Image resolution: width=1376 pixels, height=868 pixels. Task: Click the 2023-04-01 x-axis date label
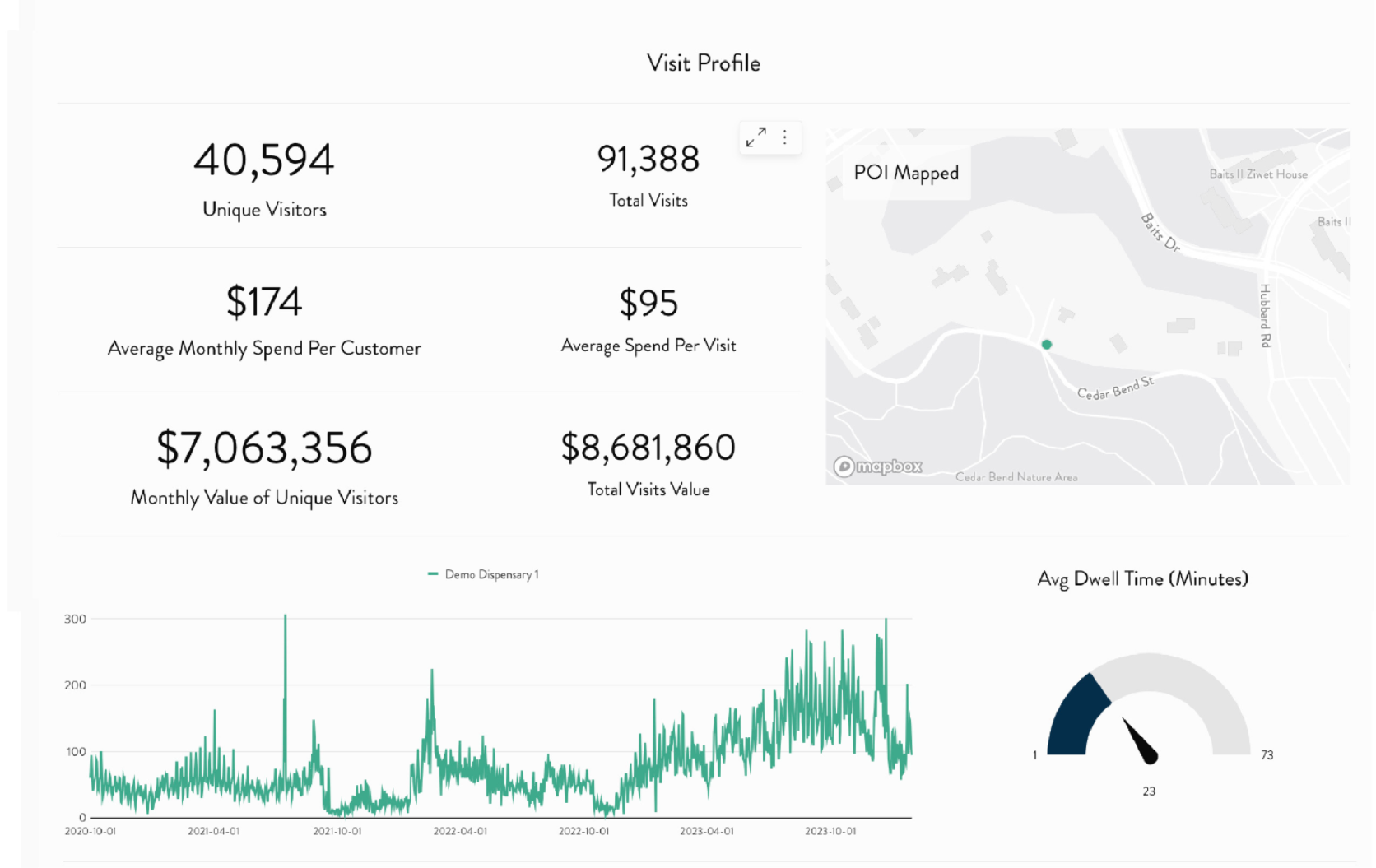pyautogui.click(x=707, y=831)
